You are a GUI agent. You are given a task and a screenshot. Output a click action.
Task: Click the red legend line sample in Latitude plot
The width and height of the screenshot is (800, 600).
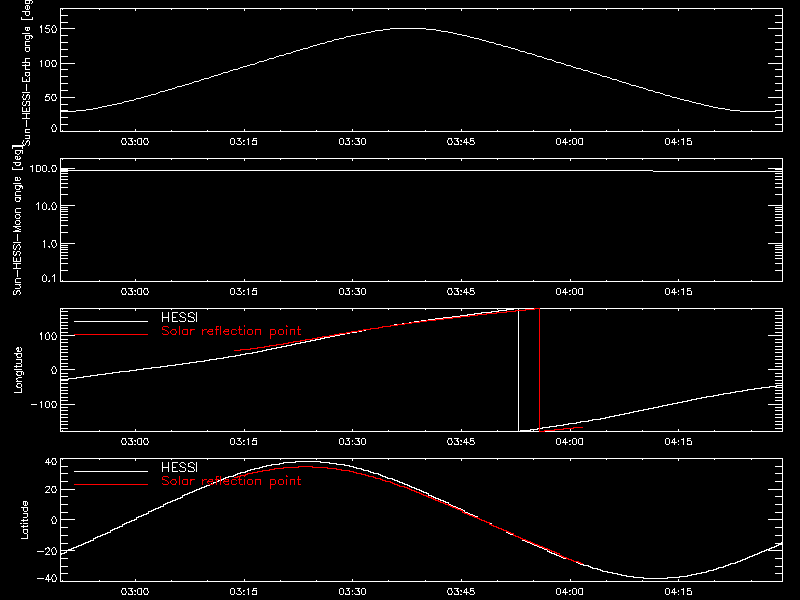pyautogui.click(x=111, y=485)
